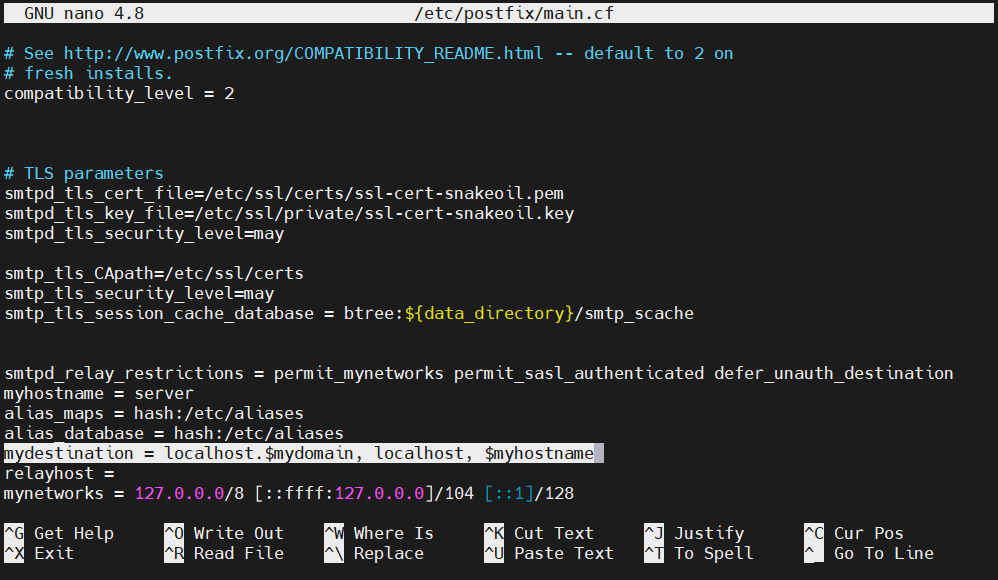Click the /etc/postfix/main.cf filename in title bar
998x580 pixels.
514,13
